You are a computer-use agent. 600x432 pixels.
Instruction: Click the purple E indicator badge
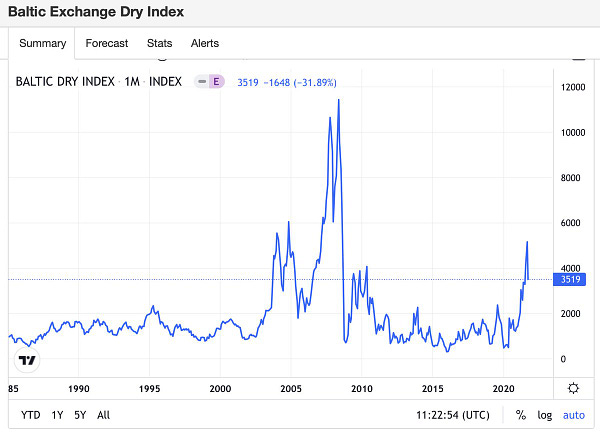(216, 82)
